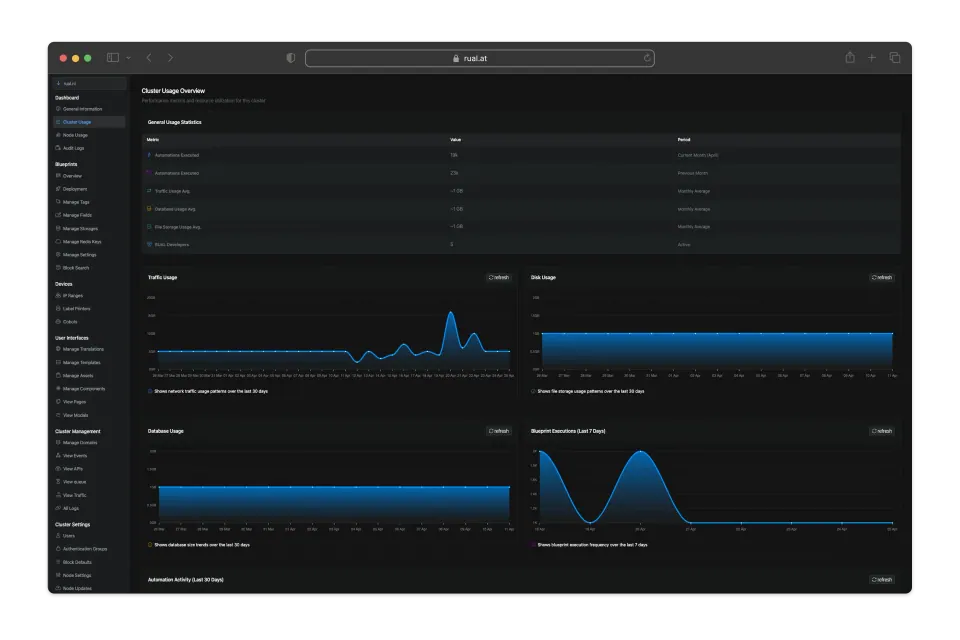
Task: Click the View Traffic icon
Action: pyautogui.click(x=58, y=495)
